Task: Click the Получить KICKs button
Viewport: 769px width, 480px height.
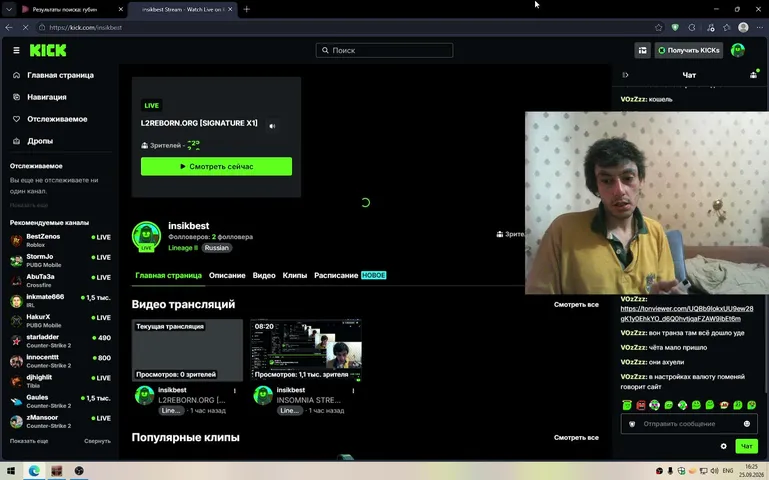Action: point(689,51)
